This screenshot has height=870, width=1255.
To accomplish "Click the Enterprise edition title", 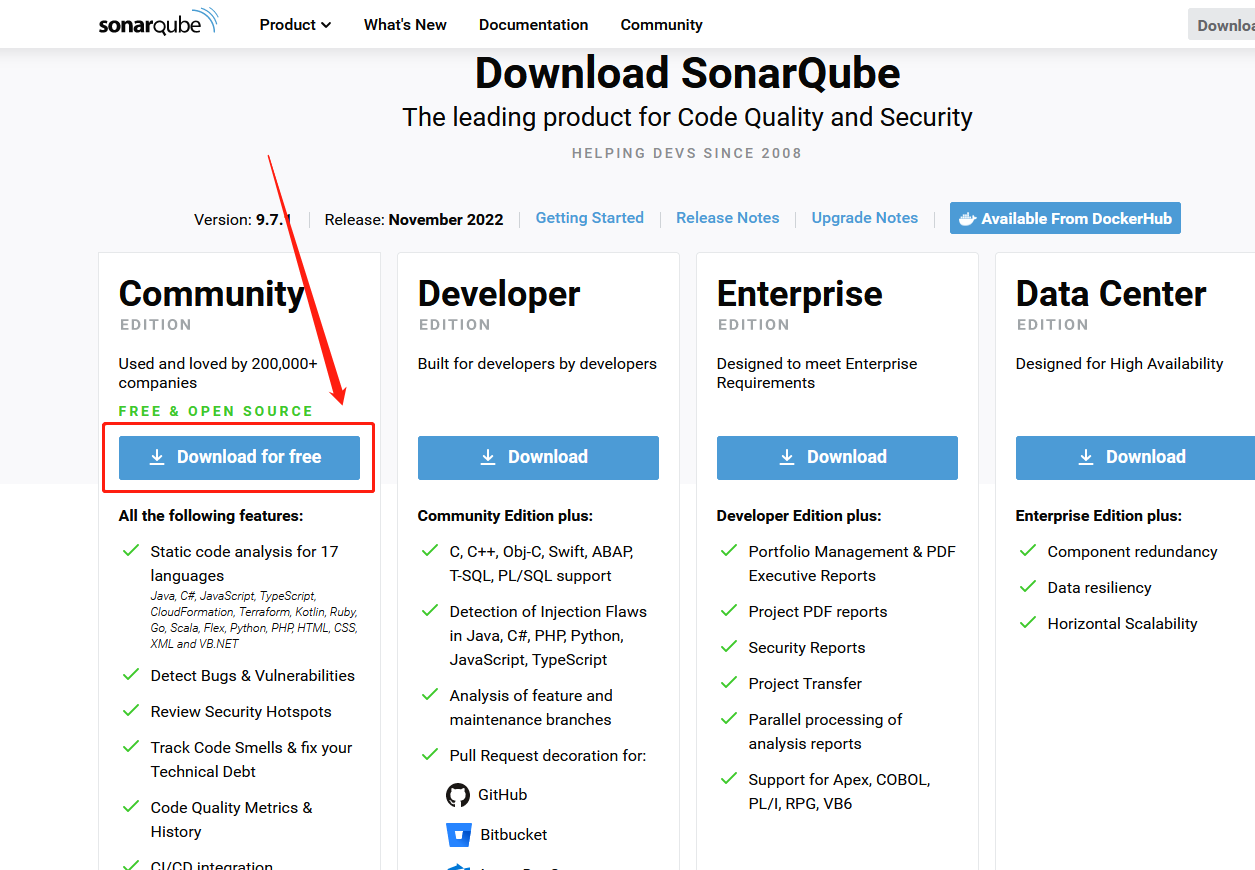I will (x=800, y=294).
